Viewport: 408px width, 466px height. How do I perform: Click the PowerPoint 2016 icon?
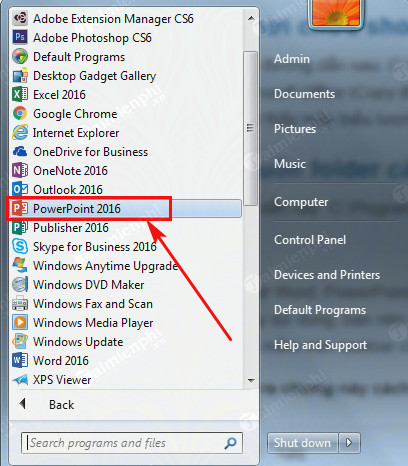20,208
